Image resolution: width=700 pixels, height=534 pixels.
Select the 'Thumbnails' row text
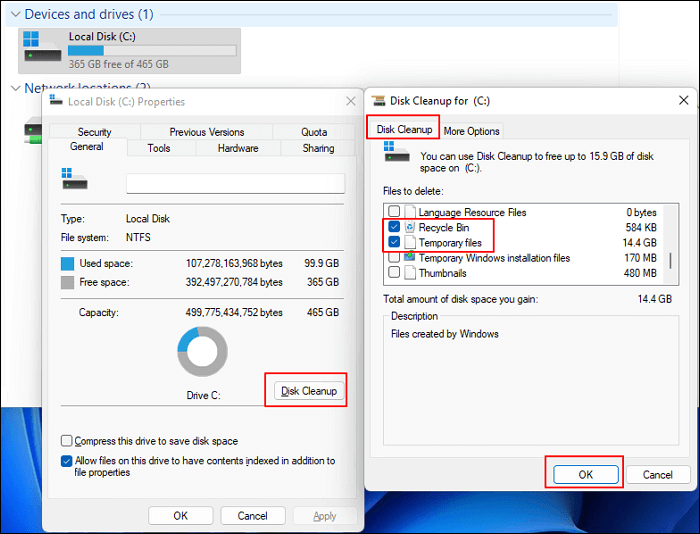pyautogui.click(x=442, y=273)
